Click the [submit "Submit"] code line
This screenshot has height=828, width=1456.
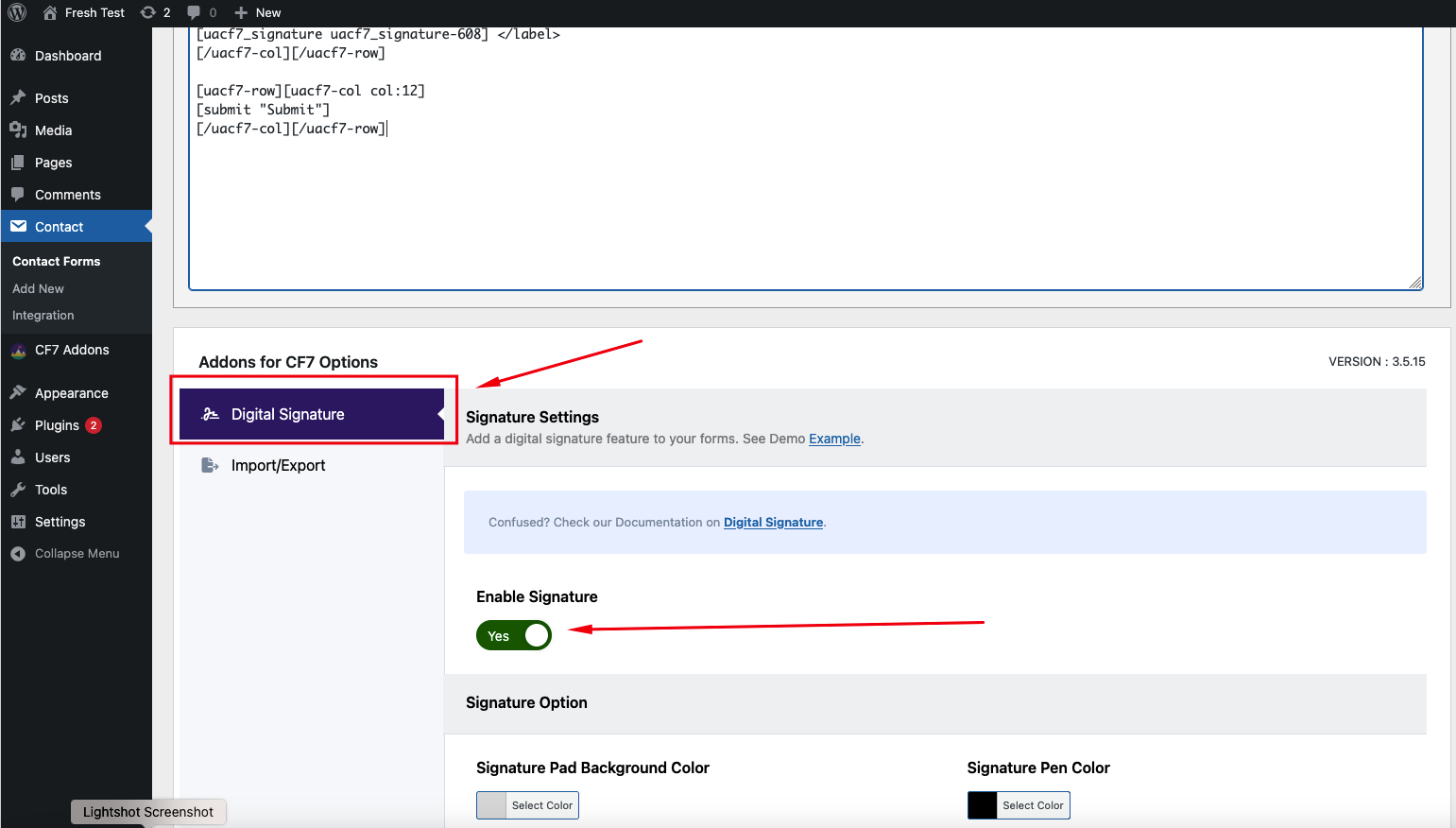point(263,110)
